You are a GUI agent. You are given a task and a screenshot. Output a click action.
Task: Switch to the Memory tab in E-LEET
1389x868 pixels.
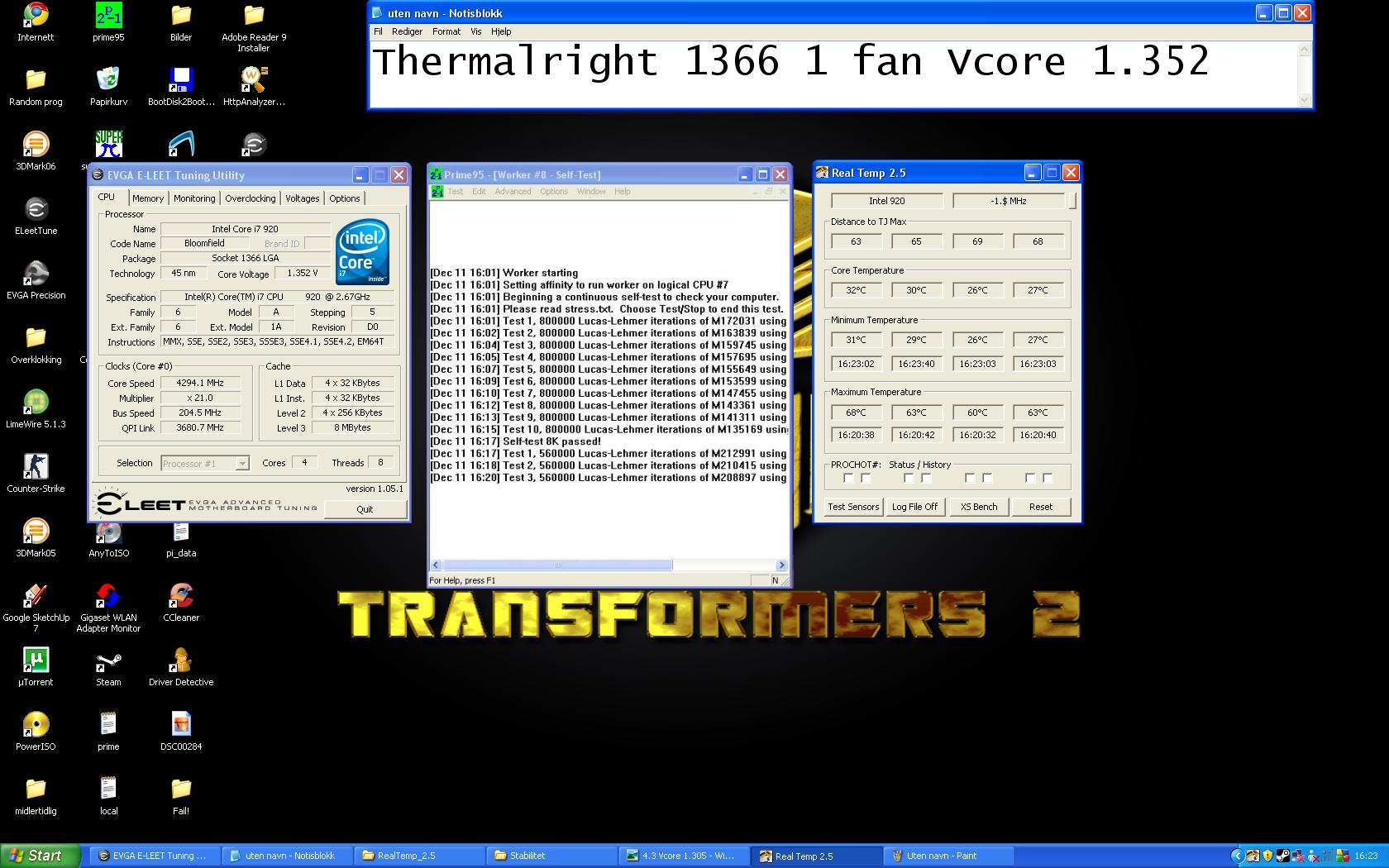148,198
